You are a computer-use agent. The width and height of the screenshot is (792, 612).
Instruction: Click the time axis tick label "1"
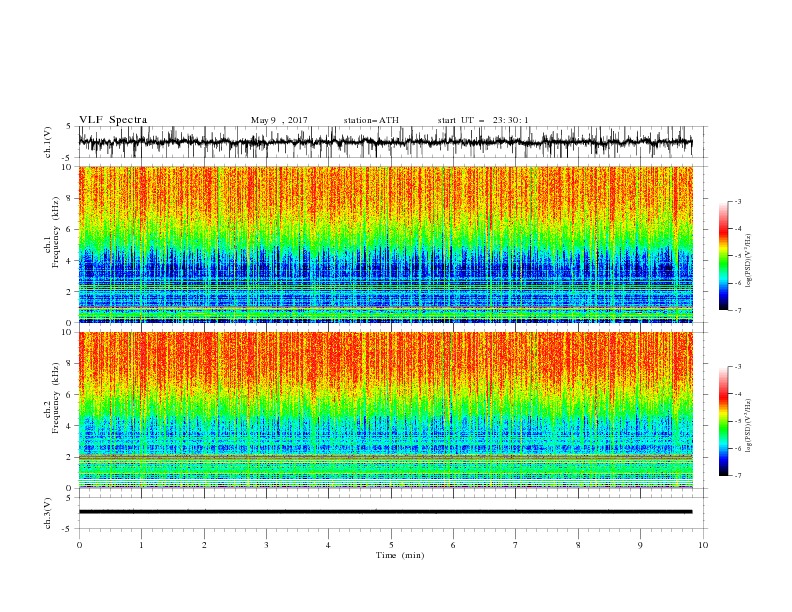tap(141, 545)
